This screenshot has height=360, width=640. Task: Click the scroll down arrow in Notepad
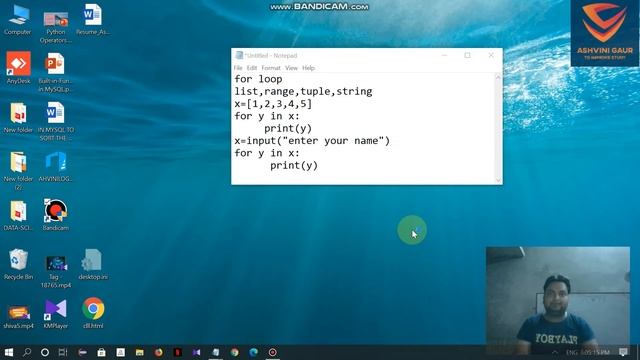point(498,180)
